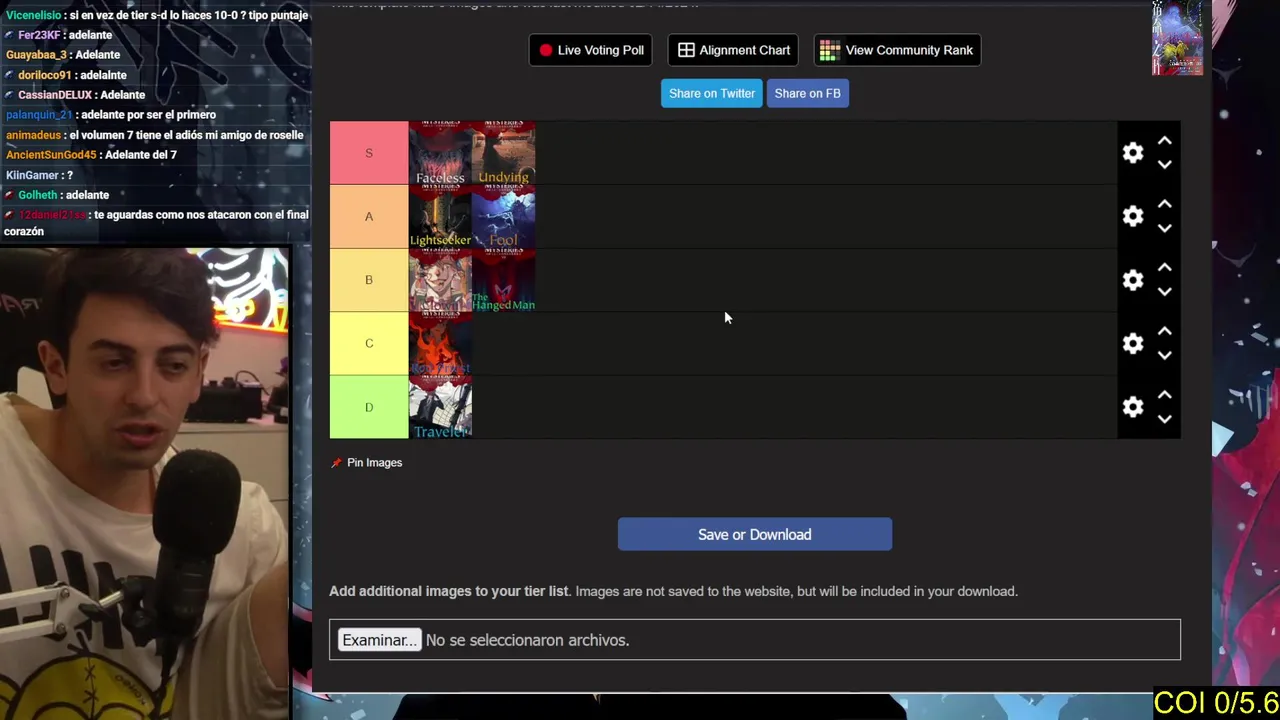The width and height of the screenshot is (1280, 720).
Task: Open settings gear for B tier row
Action: click(1132, 280)
